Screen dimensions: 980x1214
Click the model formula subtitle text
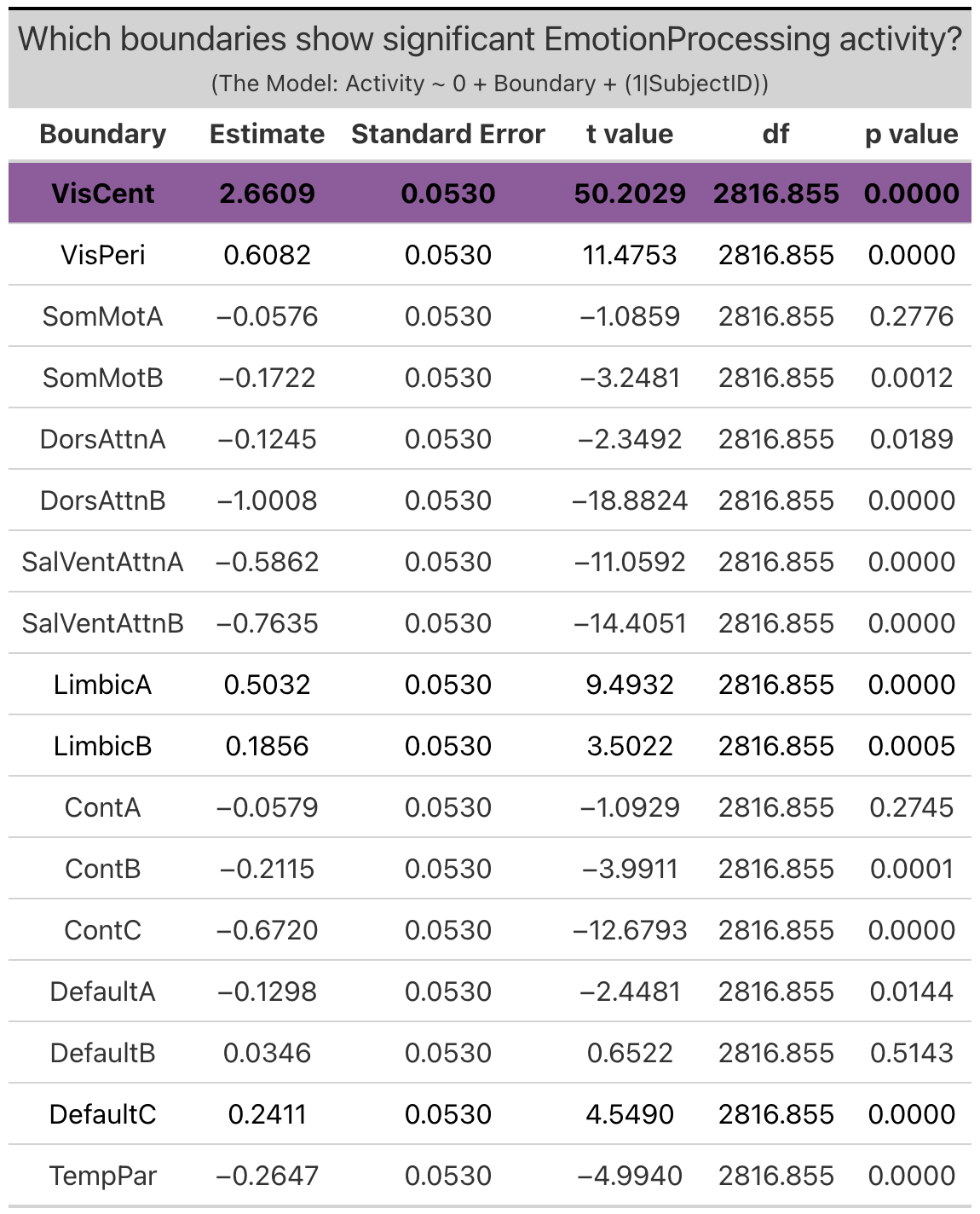[x=490, y=84]
